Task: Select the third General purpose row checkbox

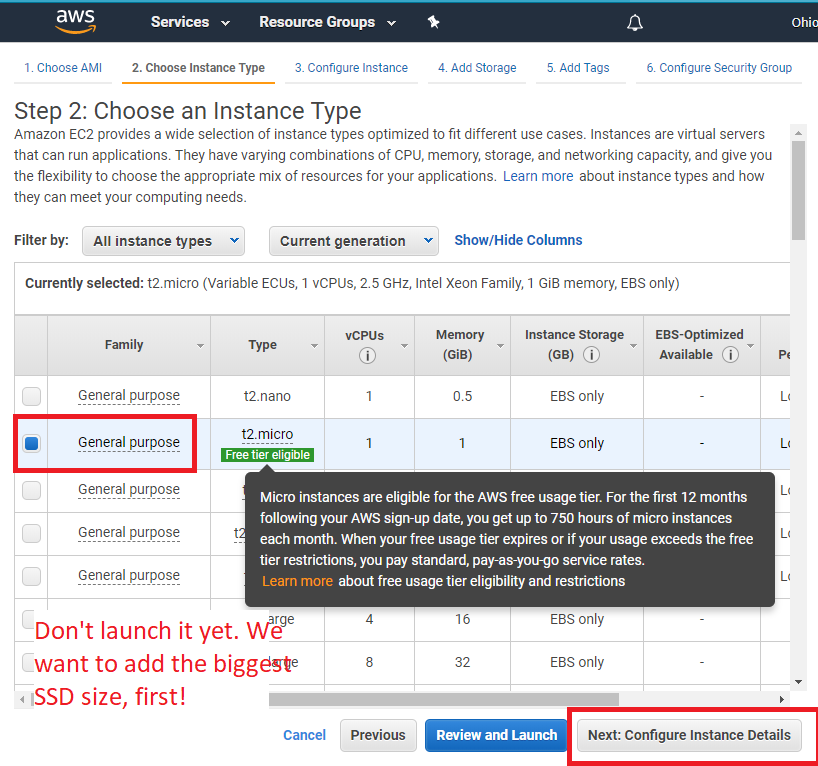Action: (x=31, y=490)
